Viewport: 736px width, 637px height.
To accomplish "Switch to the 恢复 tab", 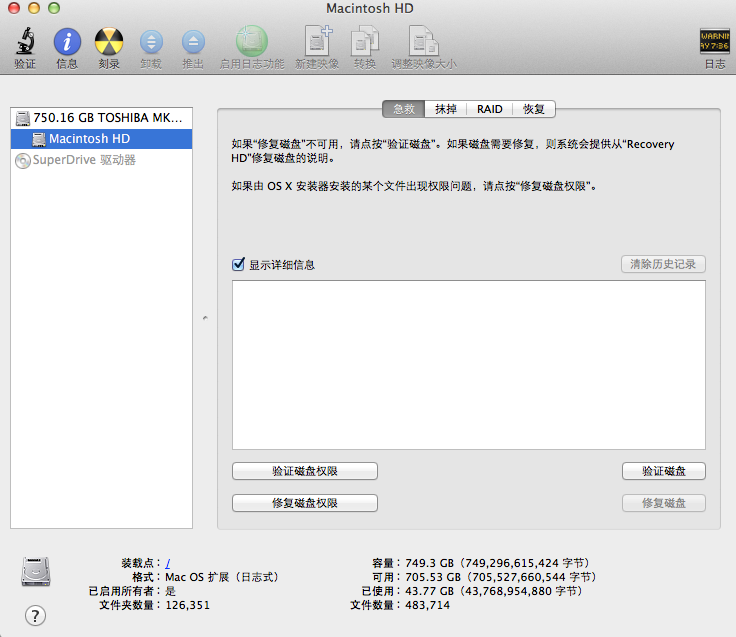I will point(534,109).
